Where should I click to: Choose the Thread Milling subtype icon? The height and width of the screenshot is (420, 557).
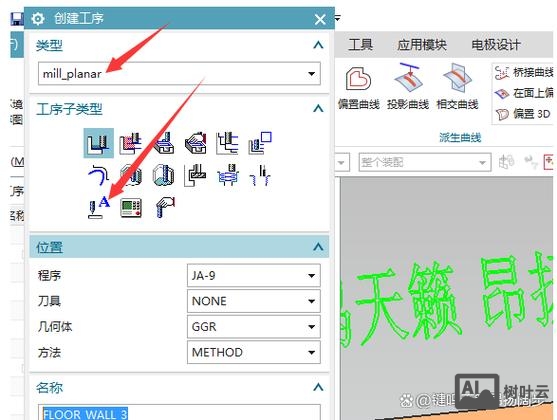[x=260, y=175]
